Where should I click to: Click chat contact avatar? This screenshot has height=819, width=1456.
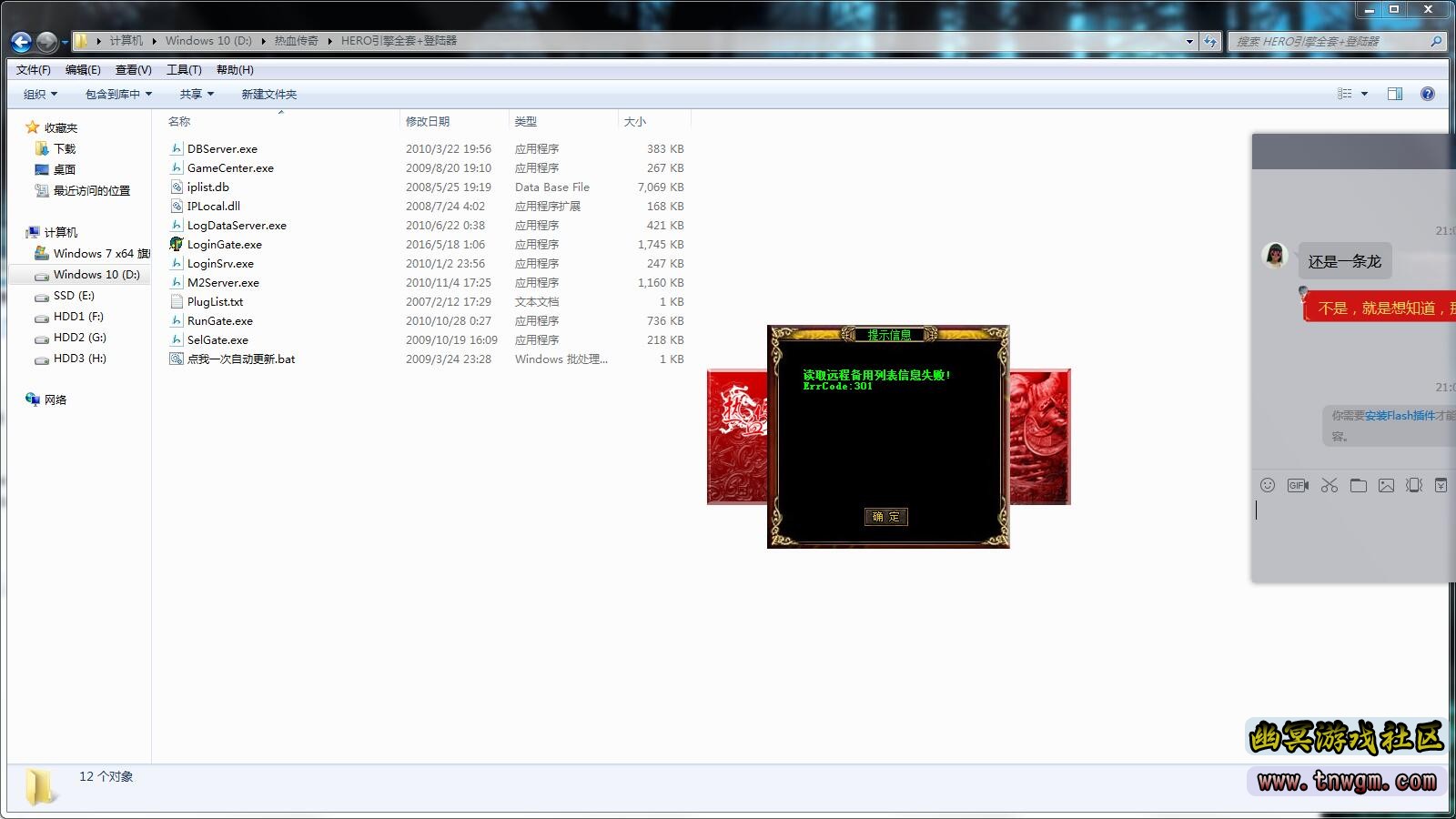[1276, 256]
